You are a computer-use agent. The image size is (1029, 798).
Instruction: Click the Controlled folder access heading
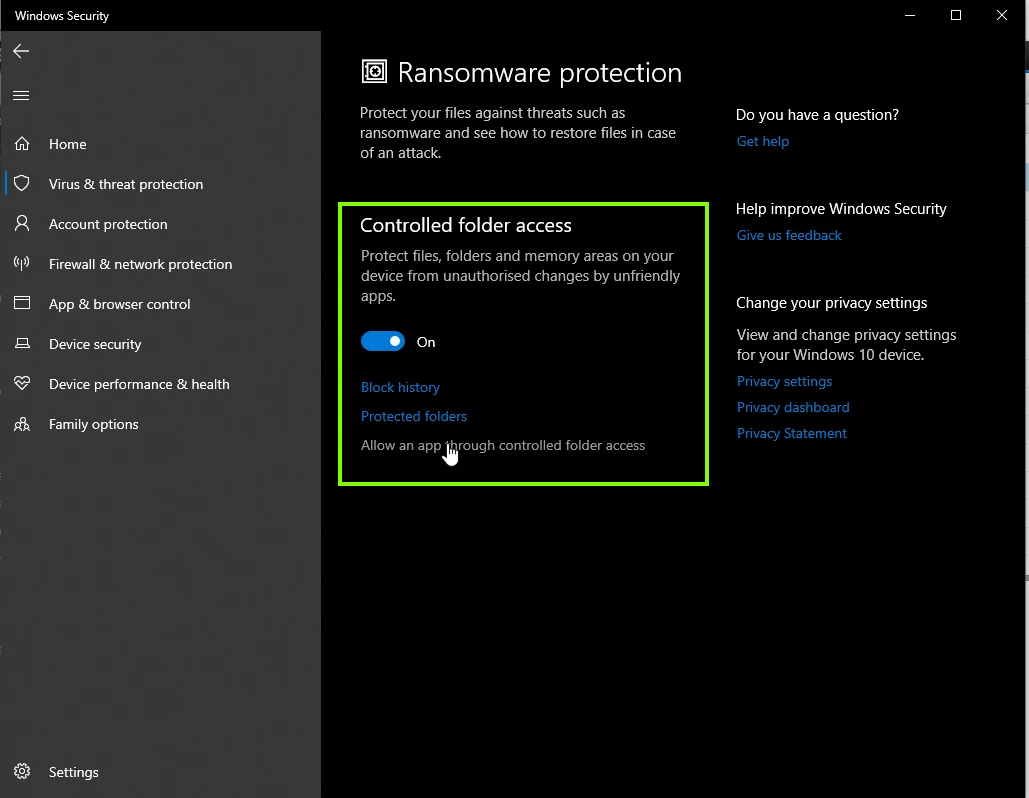tap(466, 225)
